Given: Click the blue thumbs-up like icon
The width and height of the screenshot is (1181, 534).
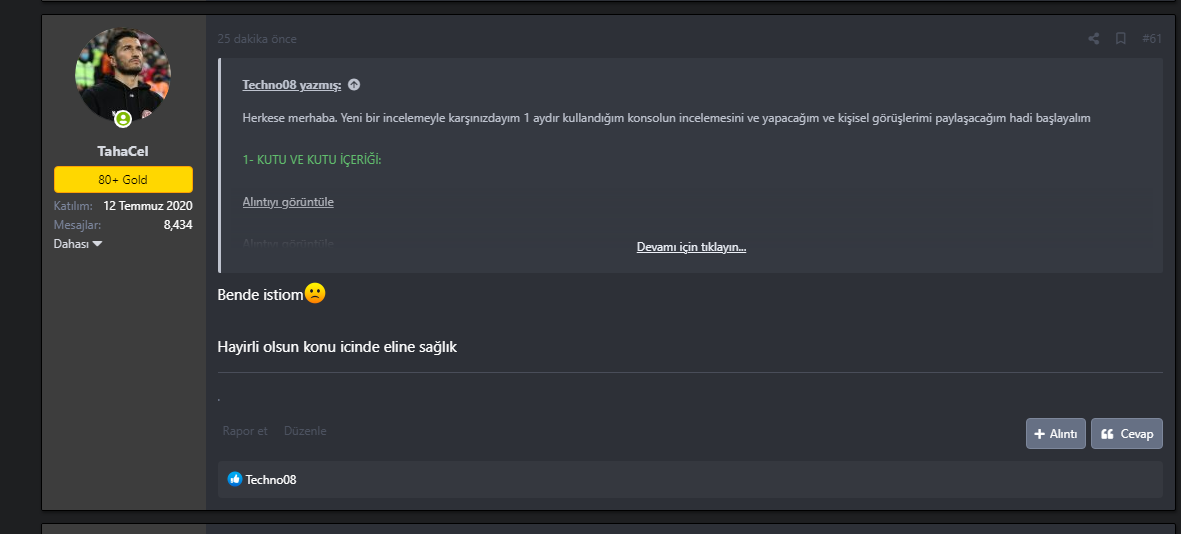Looking at the screenshot, I should click(x=235, y=479).
